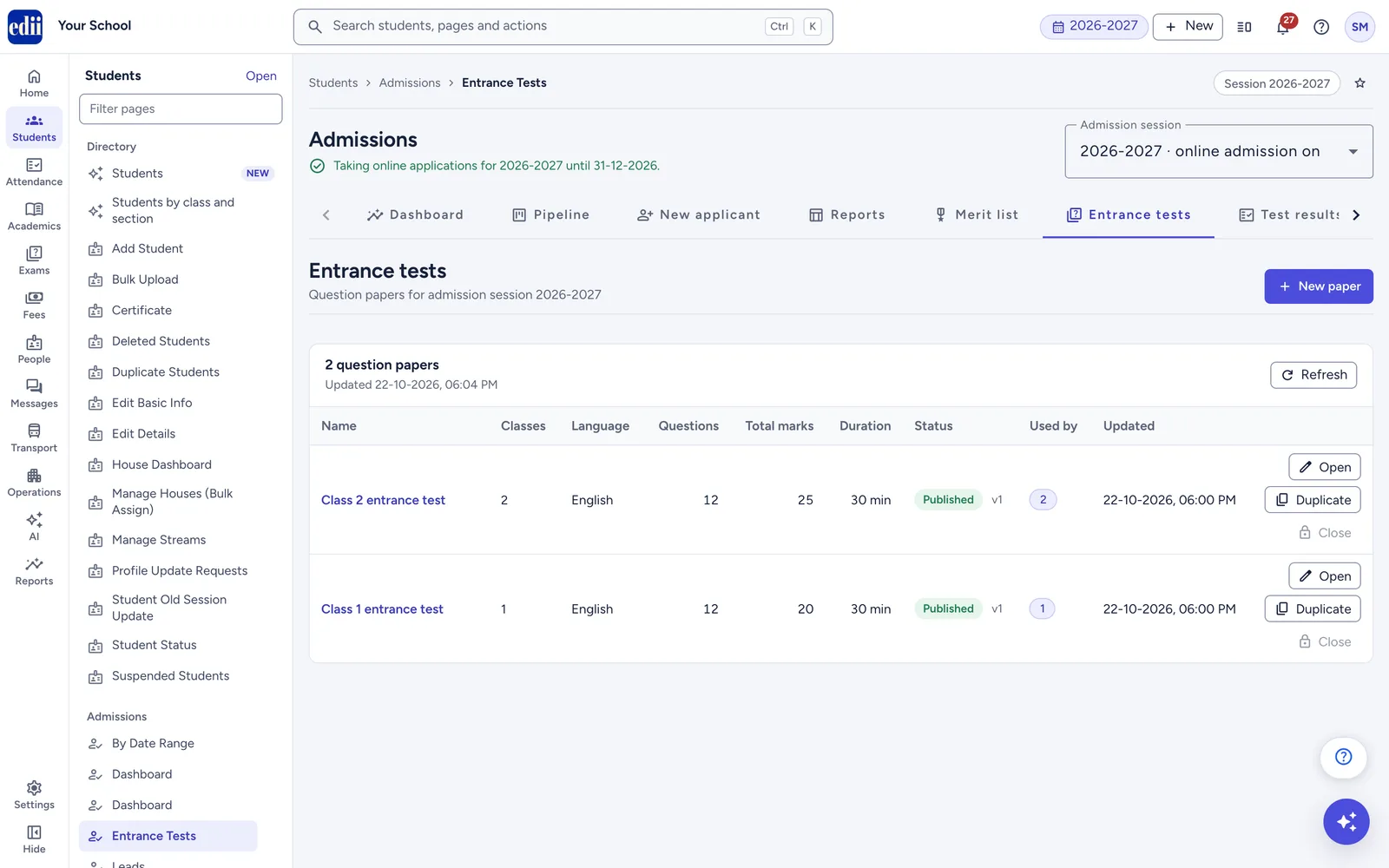
Task: Open Operations from left rail
Action: [34, 482]
